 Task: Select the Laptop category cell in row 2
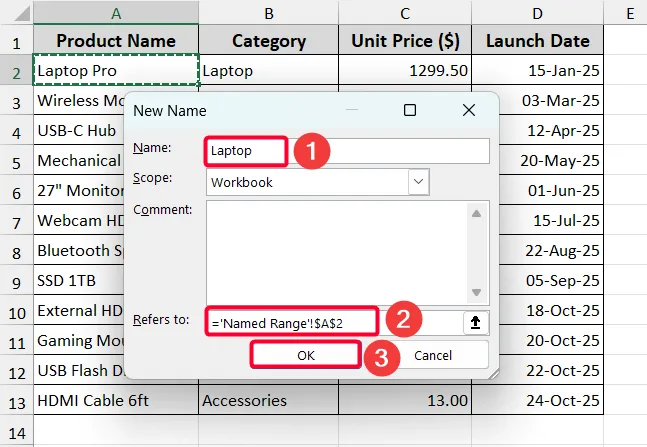coord(269,70)
